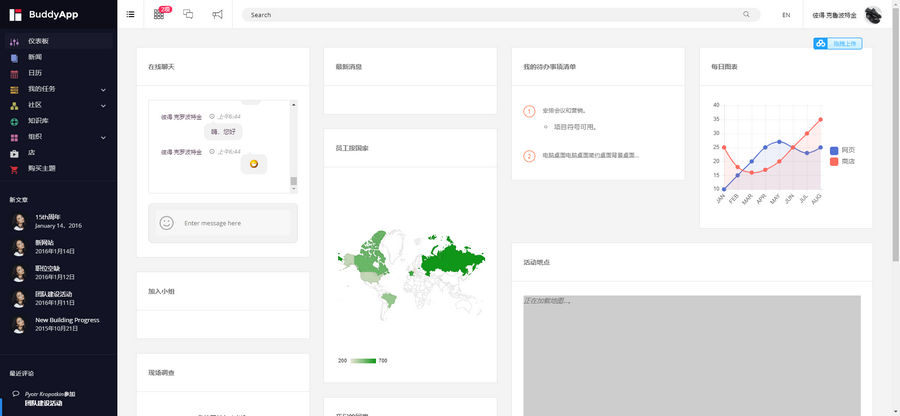Click Russia on the employee map
This screenshot has height=416, width=900.
coord(451,259)
